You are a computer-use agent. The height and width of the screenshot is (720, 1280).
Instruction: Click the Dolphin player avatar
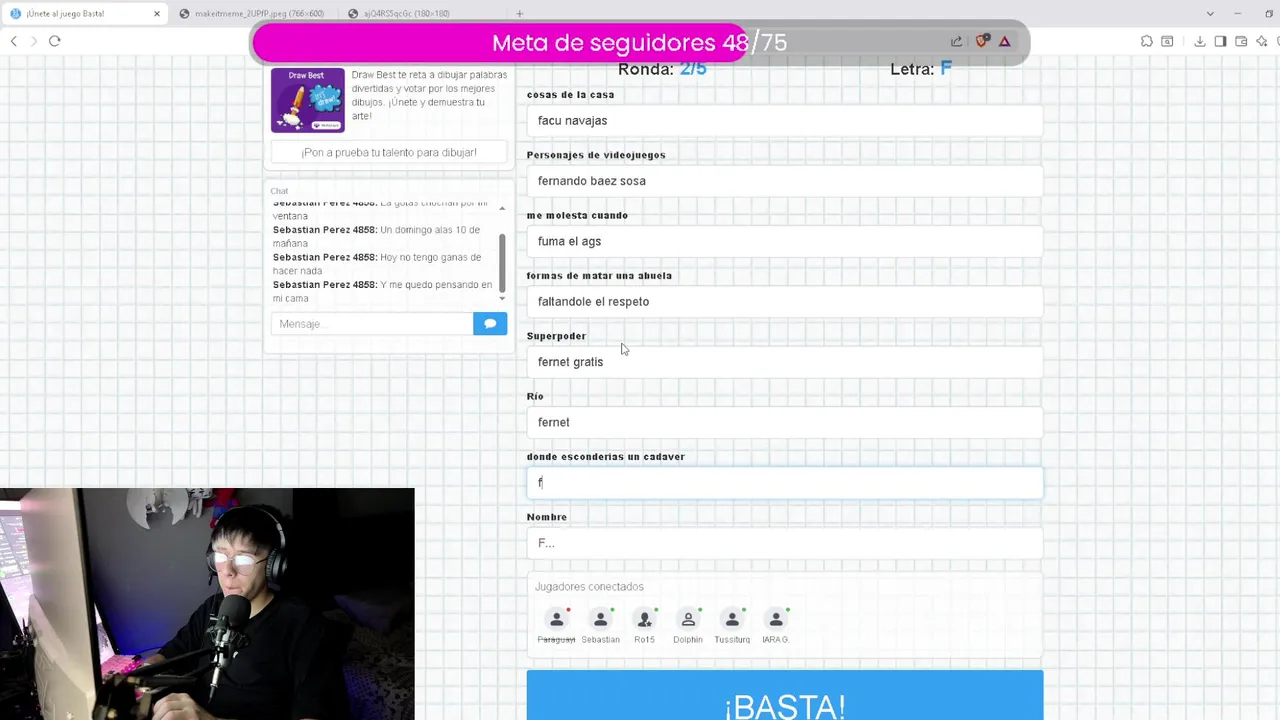point(688,620)
